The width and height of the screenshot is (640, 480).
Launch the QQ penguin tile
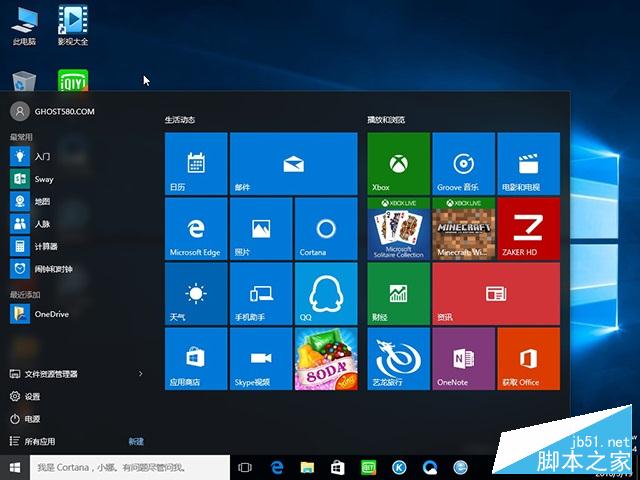coord(326,294)
